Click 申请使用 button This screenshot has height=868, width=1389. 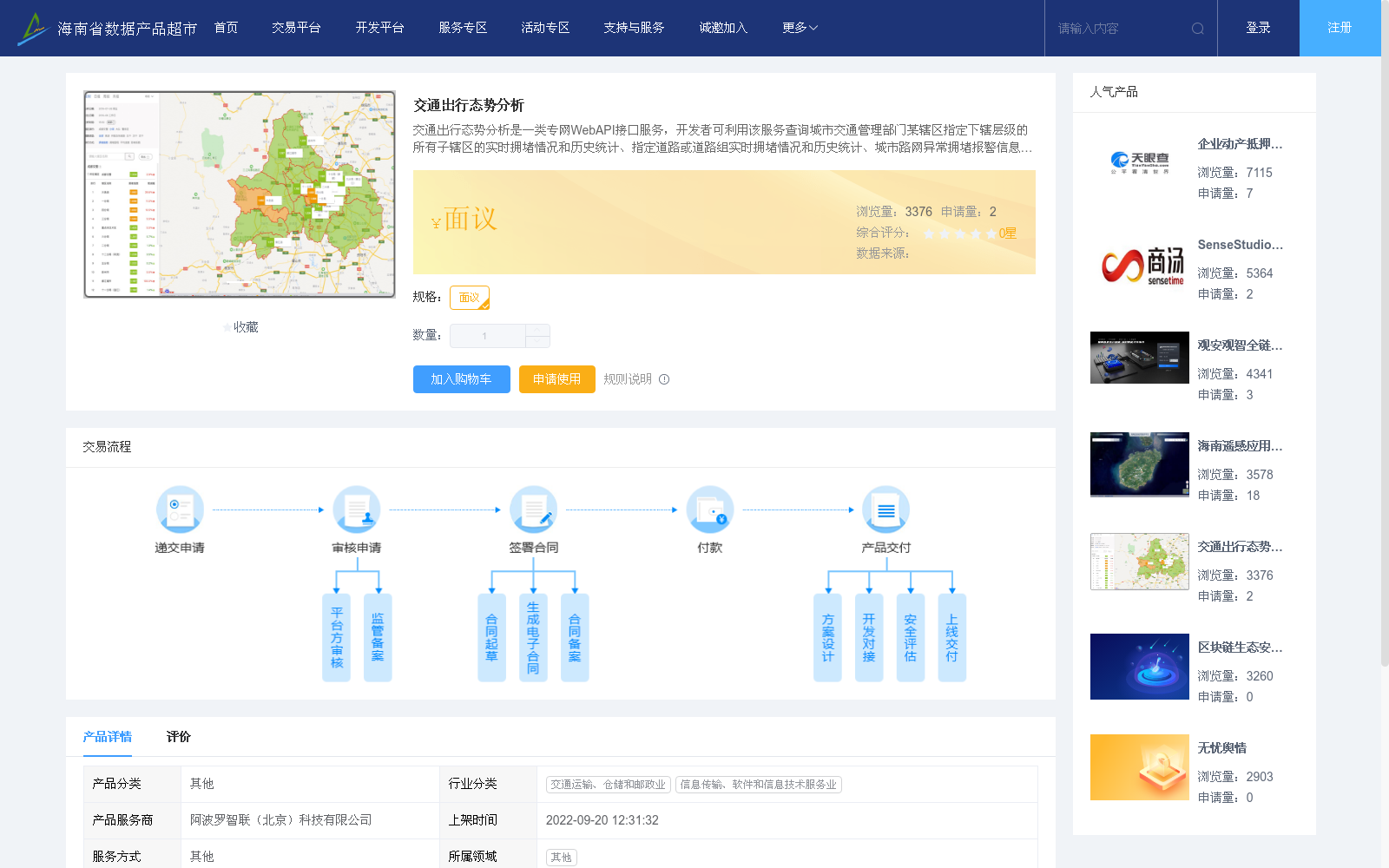coord(556,379)
